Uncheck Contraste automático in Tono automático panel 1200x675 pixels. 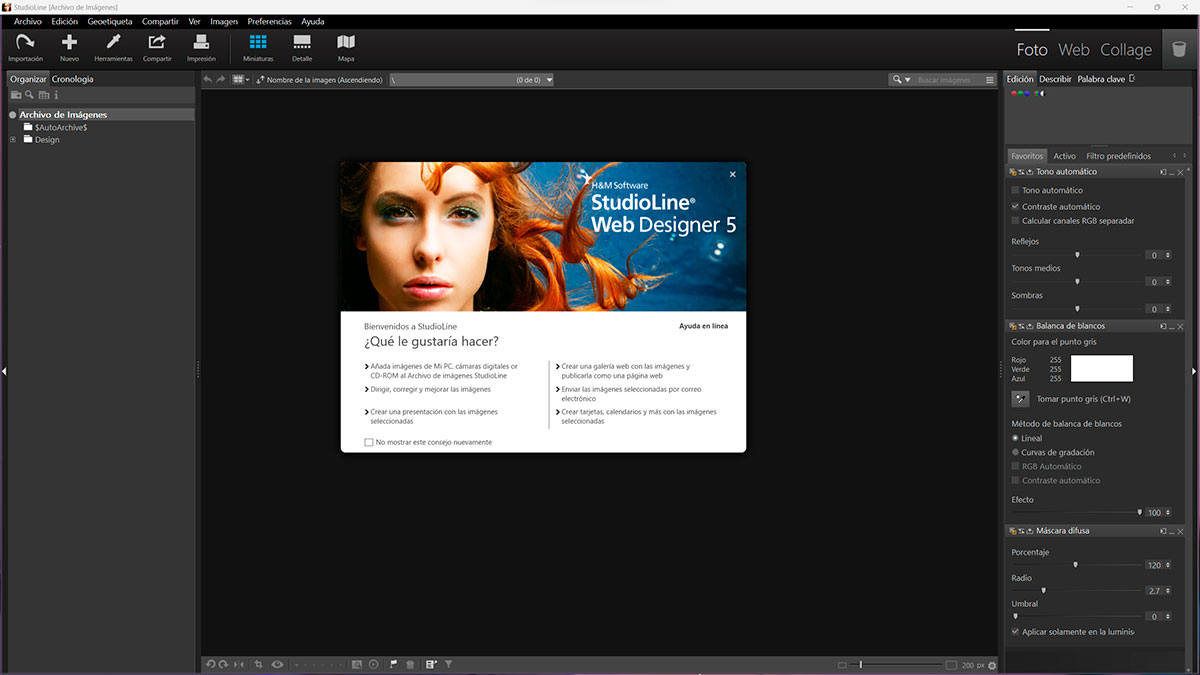coord(1016,206)
